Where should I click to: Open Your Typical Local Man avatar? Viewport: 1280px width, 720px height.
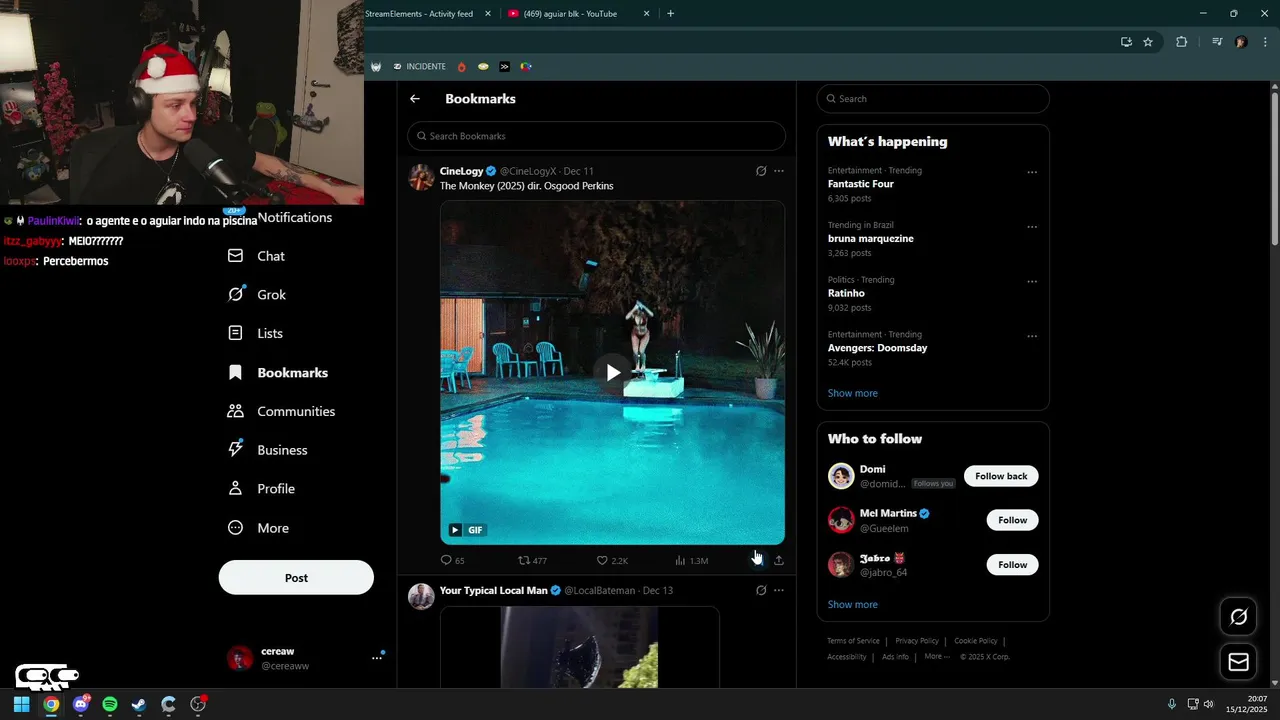pyautogui.click(x=421, y=596)
